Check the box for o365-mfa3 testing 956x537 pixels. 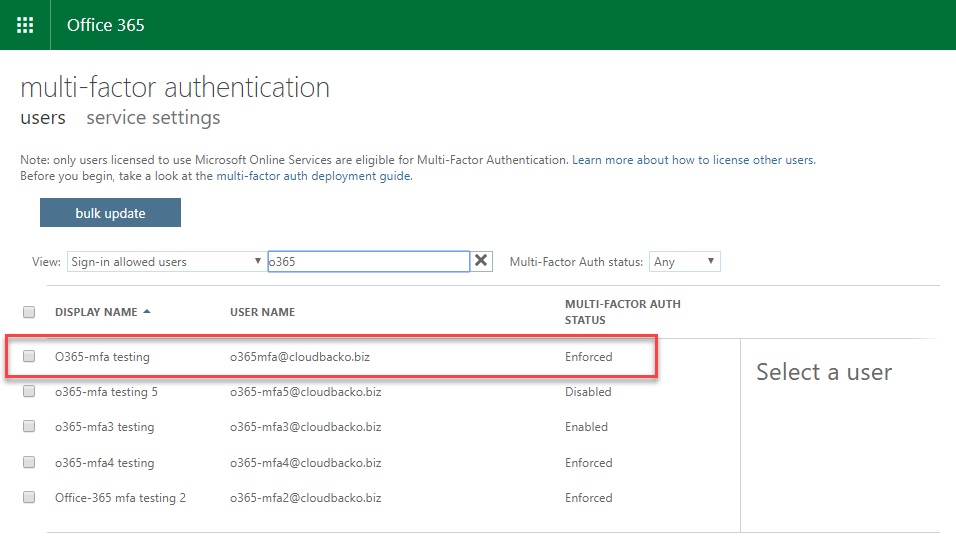pyautogui.click(x=29, y=426)
